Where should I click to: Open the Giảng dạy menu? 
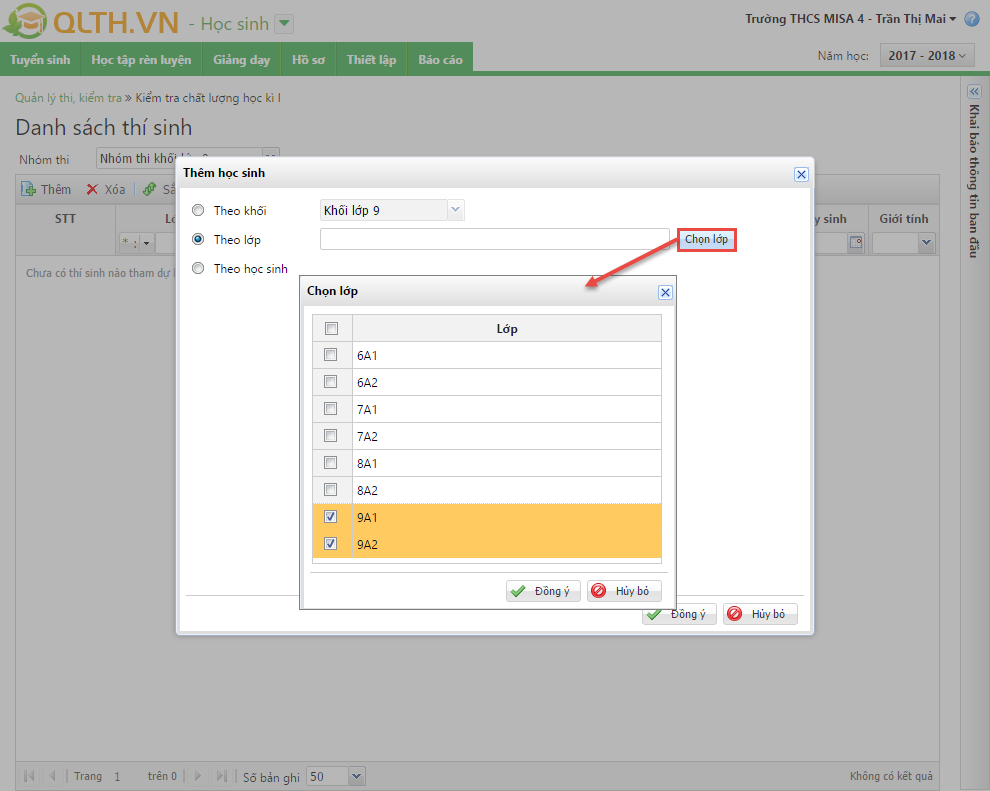pos(241,60)
